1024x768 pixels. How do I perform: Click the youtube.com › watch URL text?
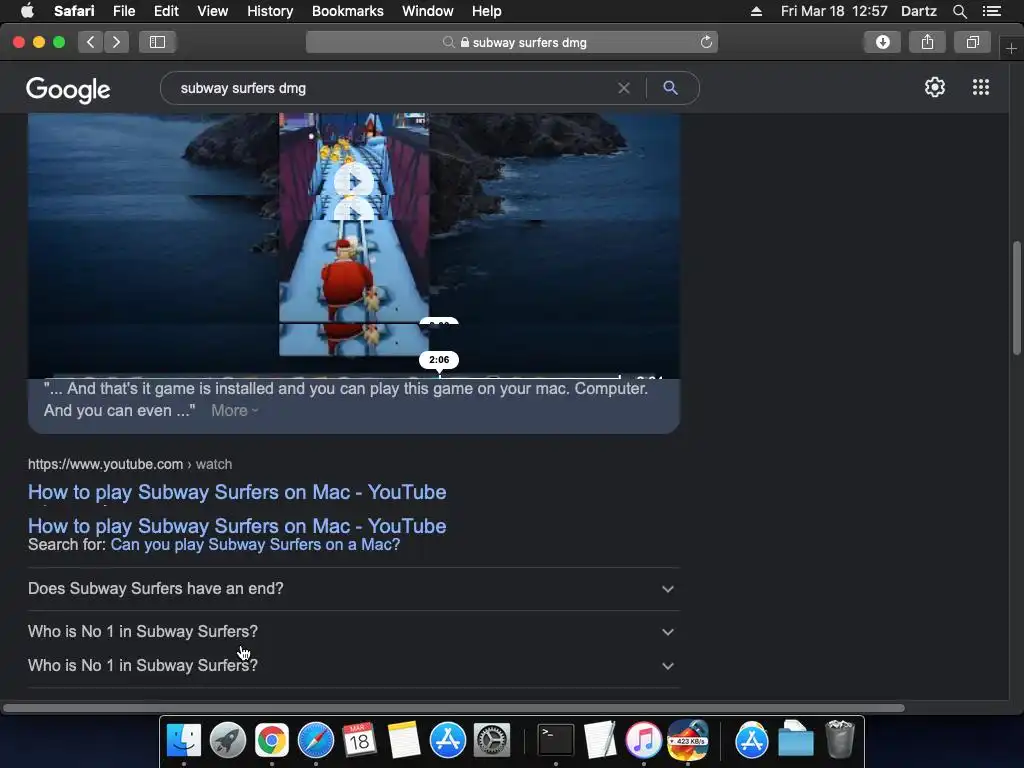point(130,464)
